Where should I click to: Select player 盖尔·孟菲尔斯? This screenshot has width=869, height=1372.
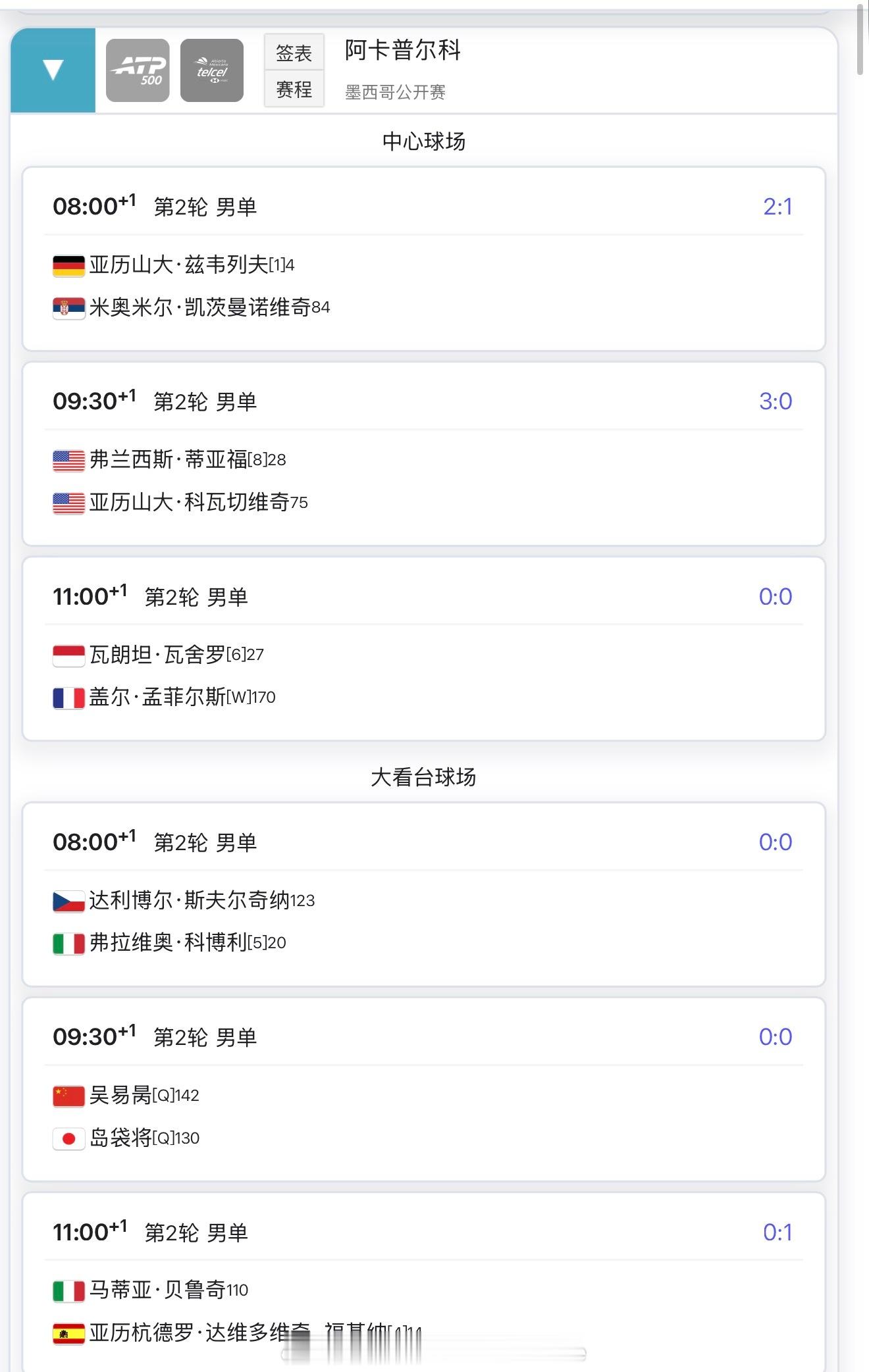158,697
